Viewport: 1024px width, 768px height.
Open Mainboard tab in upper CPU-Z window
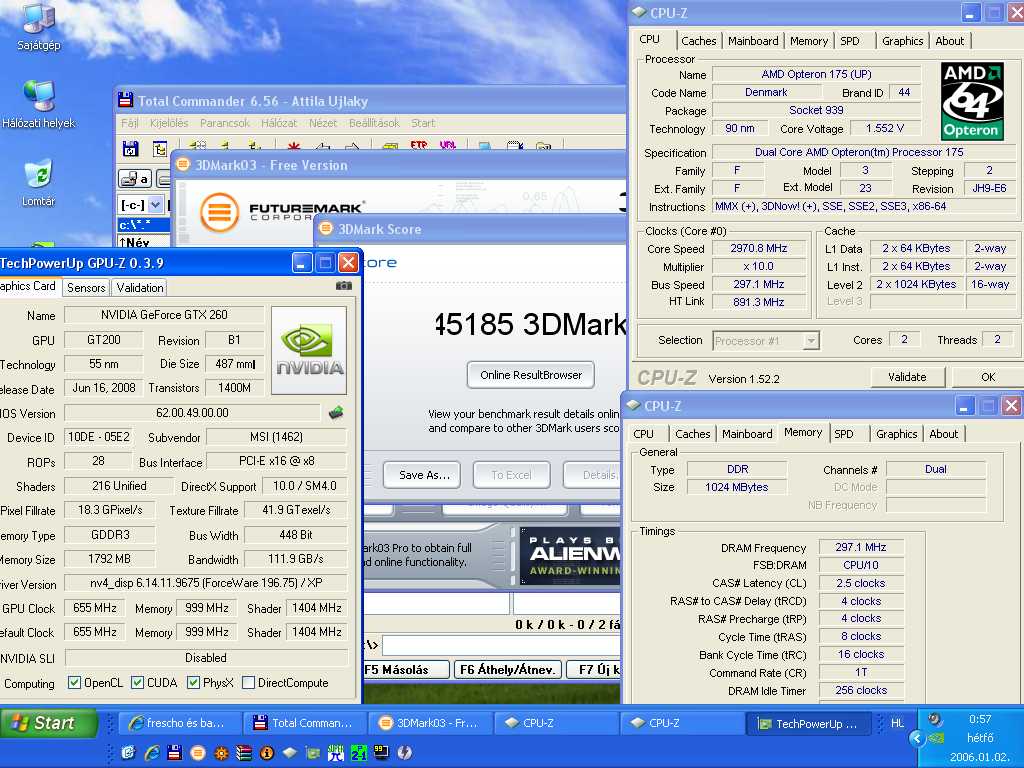point(753,41)
